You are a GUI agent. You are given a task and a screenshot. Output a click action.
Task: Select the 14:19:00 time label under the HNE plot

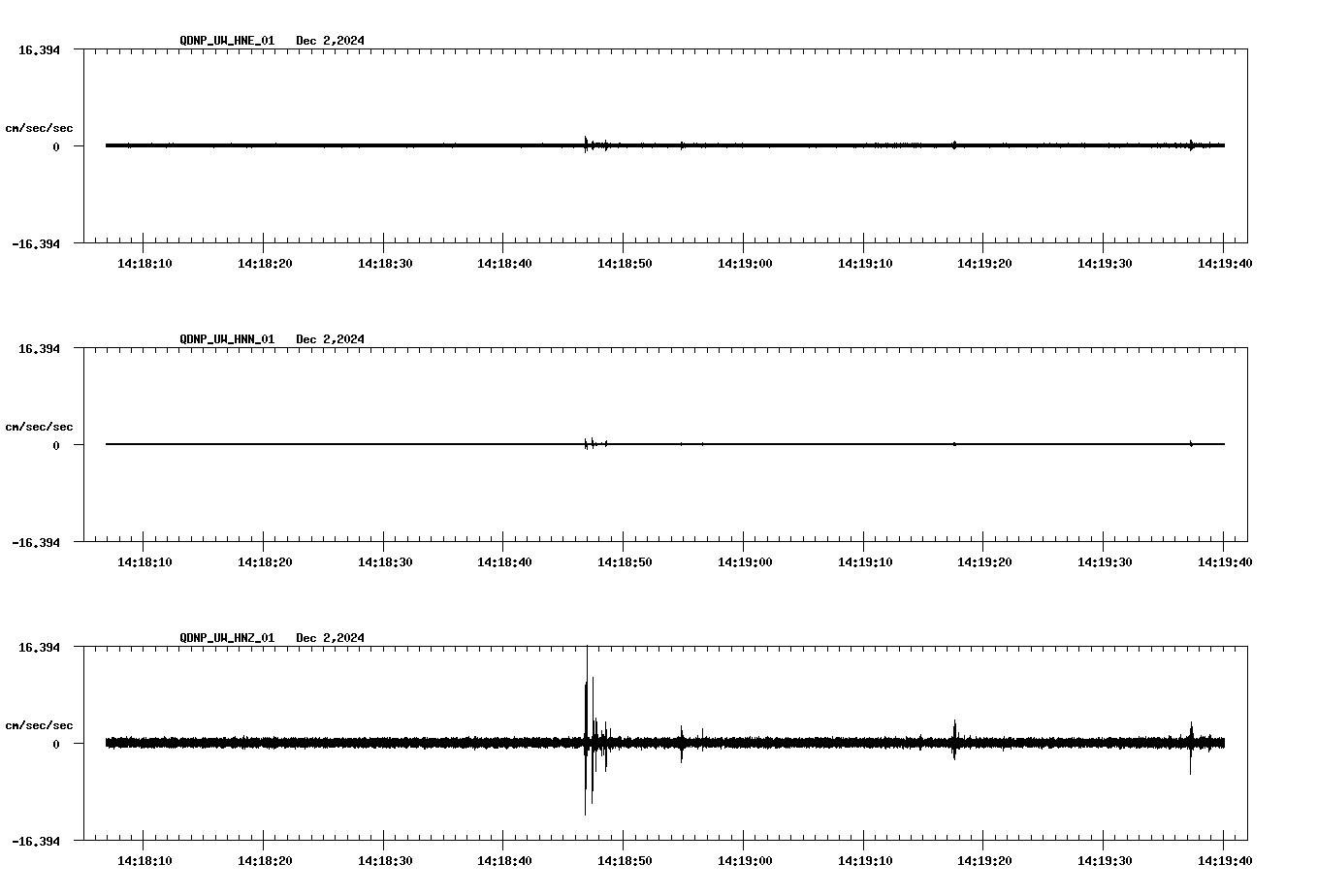tap(744, 263)
